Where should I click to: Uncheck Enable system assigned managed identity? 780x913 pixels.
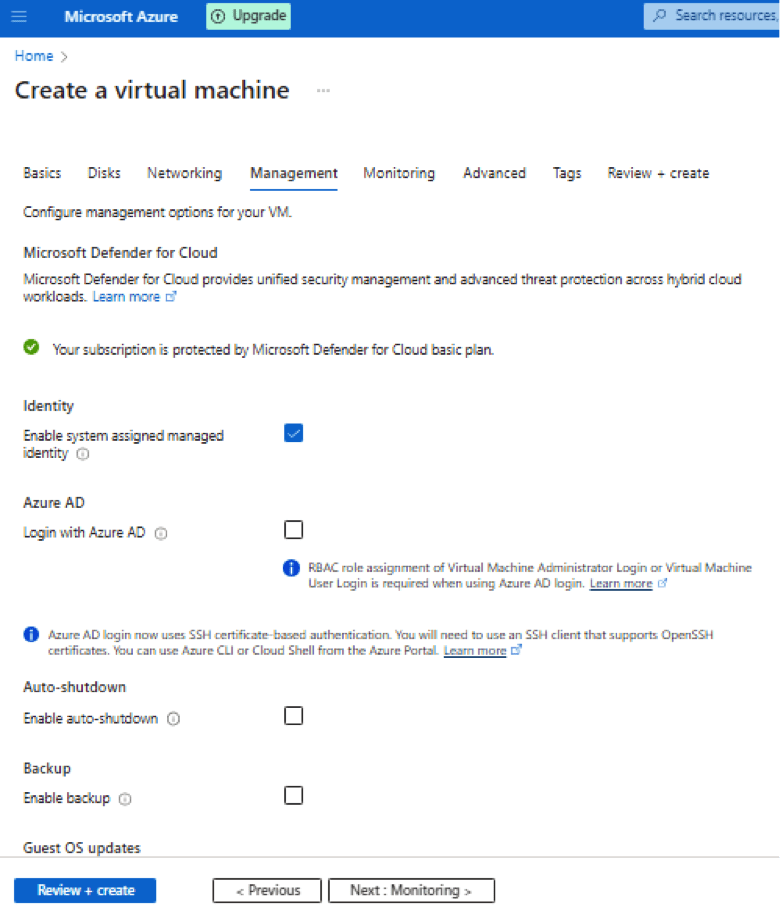click(293, 433)
